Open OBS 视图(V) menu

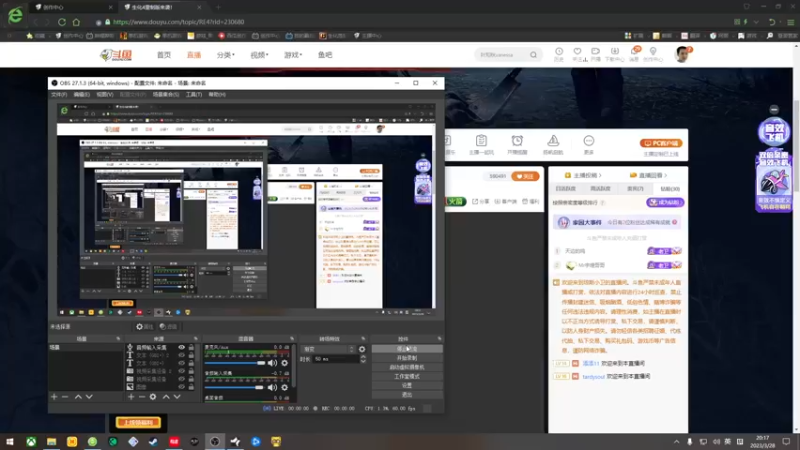105,94
